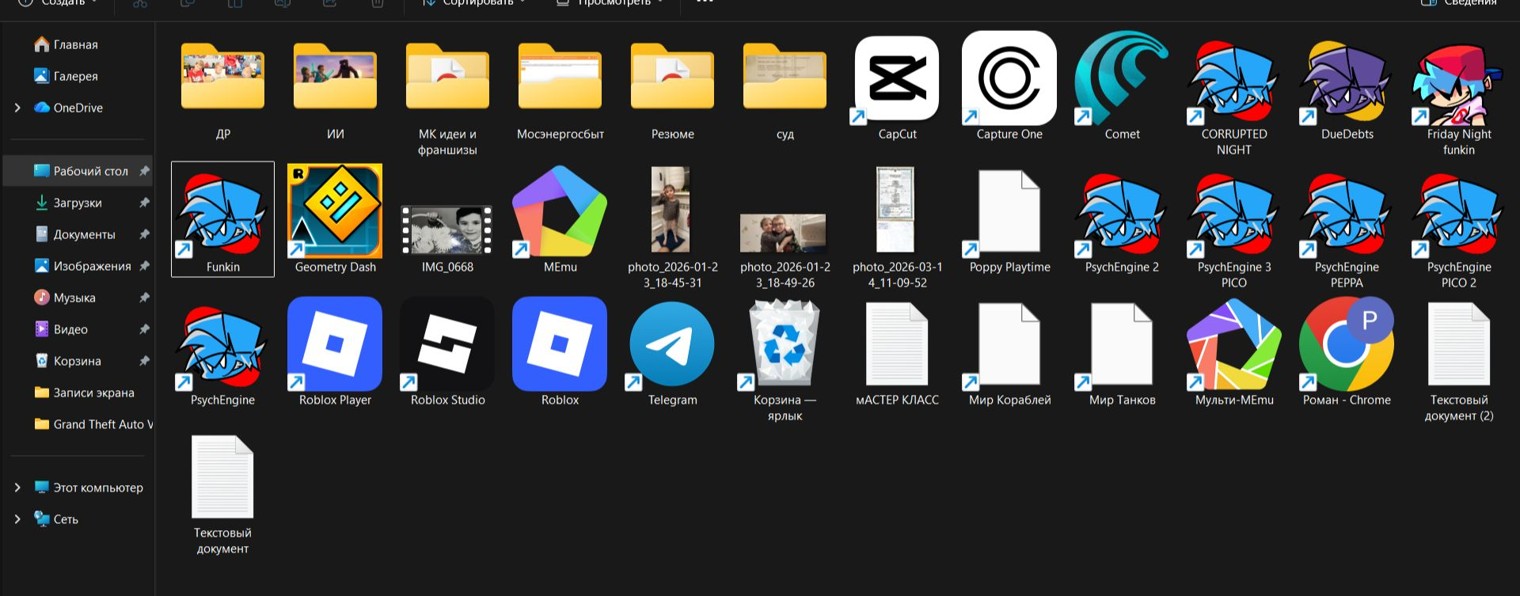This screenshot has height=596, width=1520.
Task: Select Текстовый документ (2) file
Action: tap(1459, 360)
